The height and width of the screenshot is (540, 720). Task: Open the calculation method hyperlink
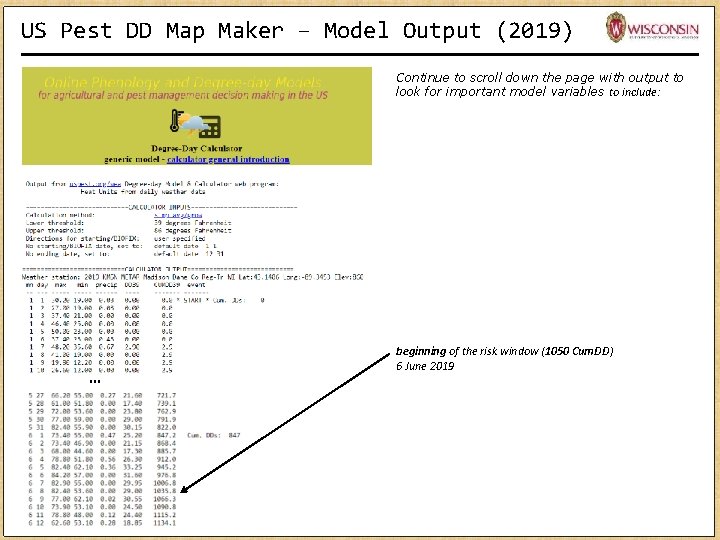point(178,215)
